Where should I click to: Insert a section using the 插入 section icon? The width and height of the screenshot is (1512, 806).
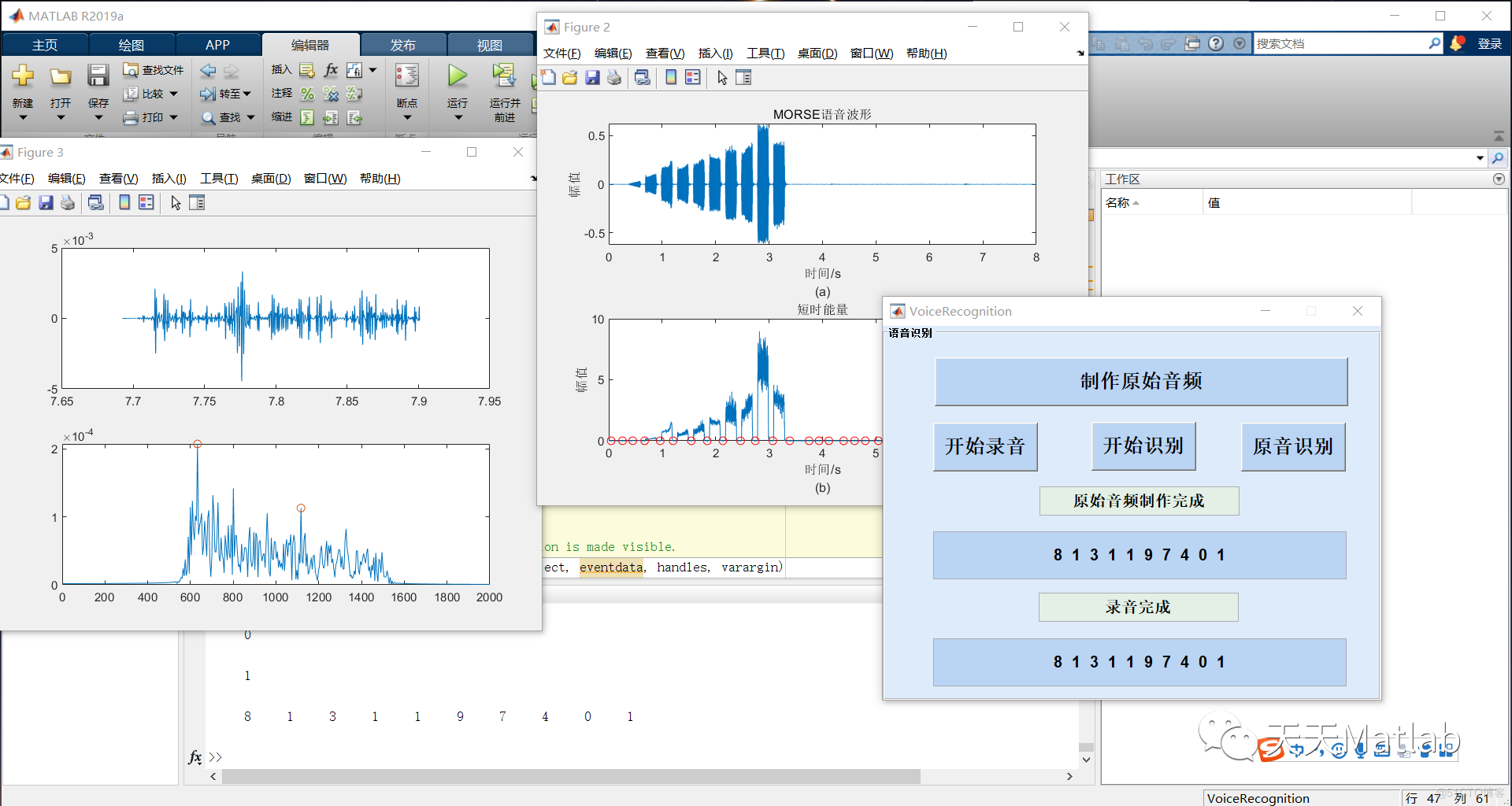pyautogui.click(x=307, y=70)
